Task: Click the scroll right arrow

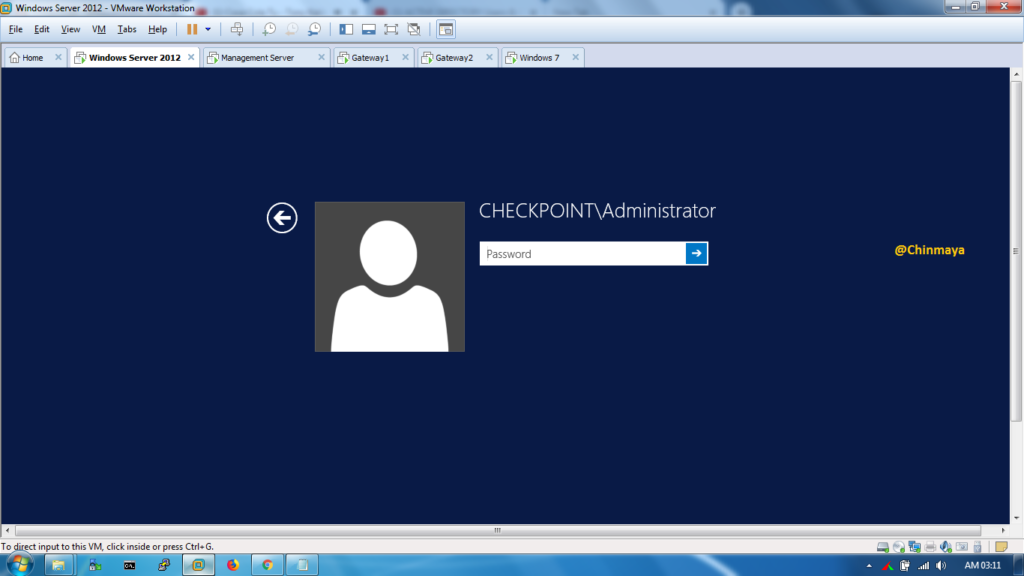Action: tap(1003, 530)
